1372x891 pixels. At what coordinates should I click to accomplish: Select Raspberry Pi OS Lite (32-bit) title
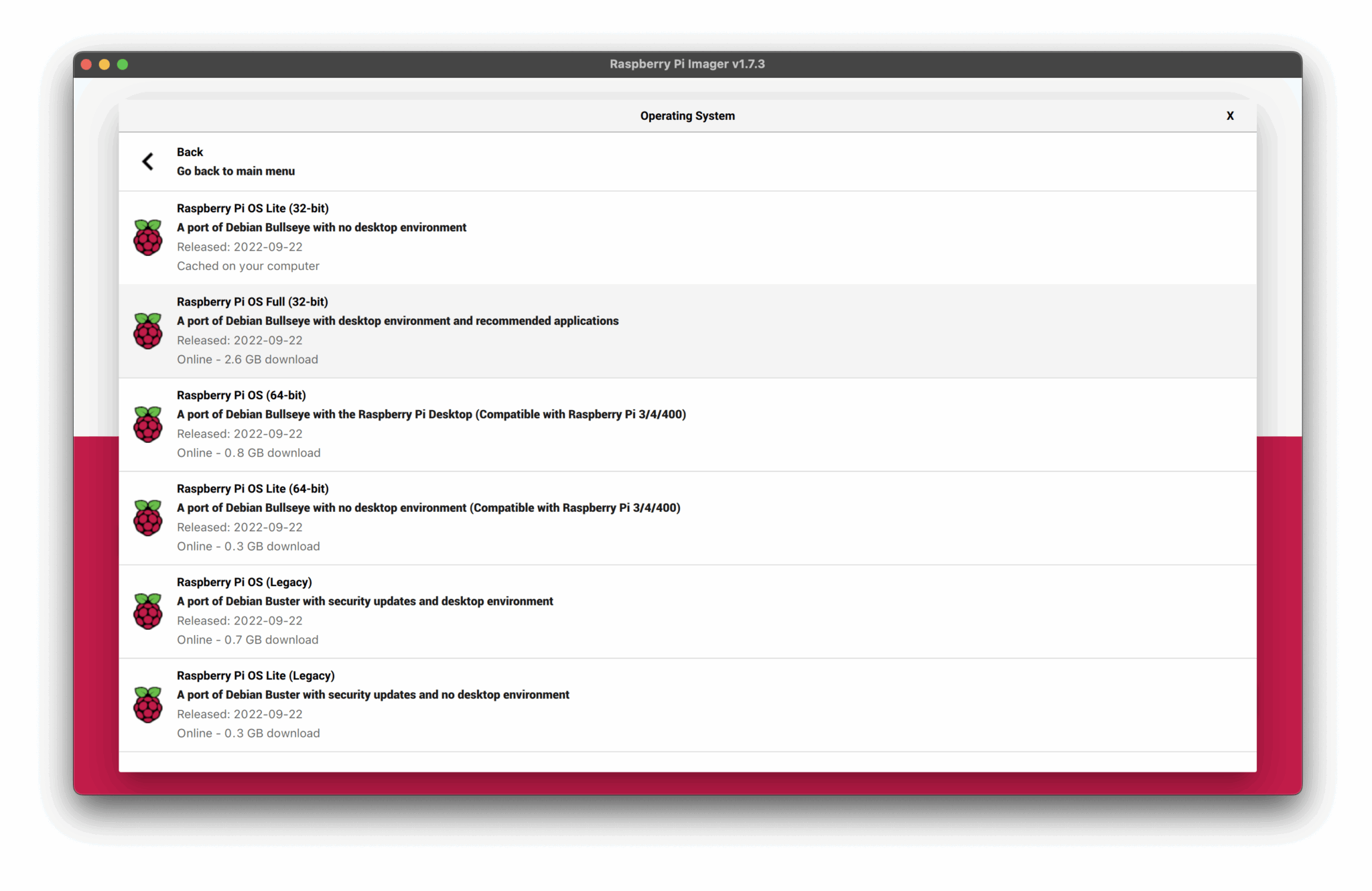[253, 208]
